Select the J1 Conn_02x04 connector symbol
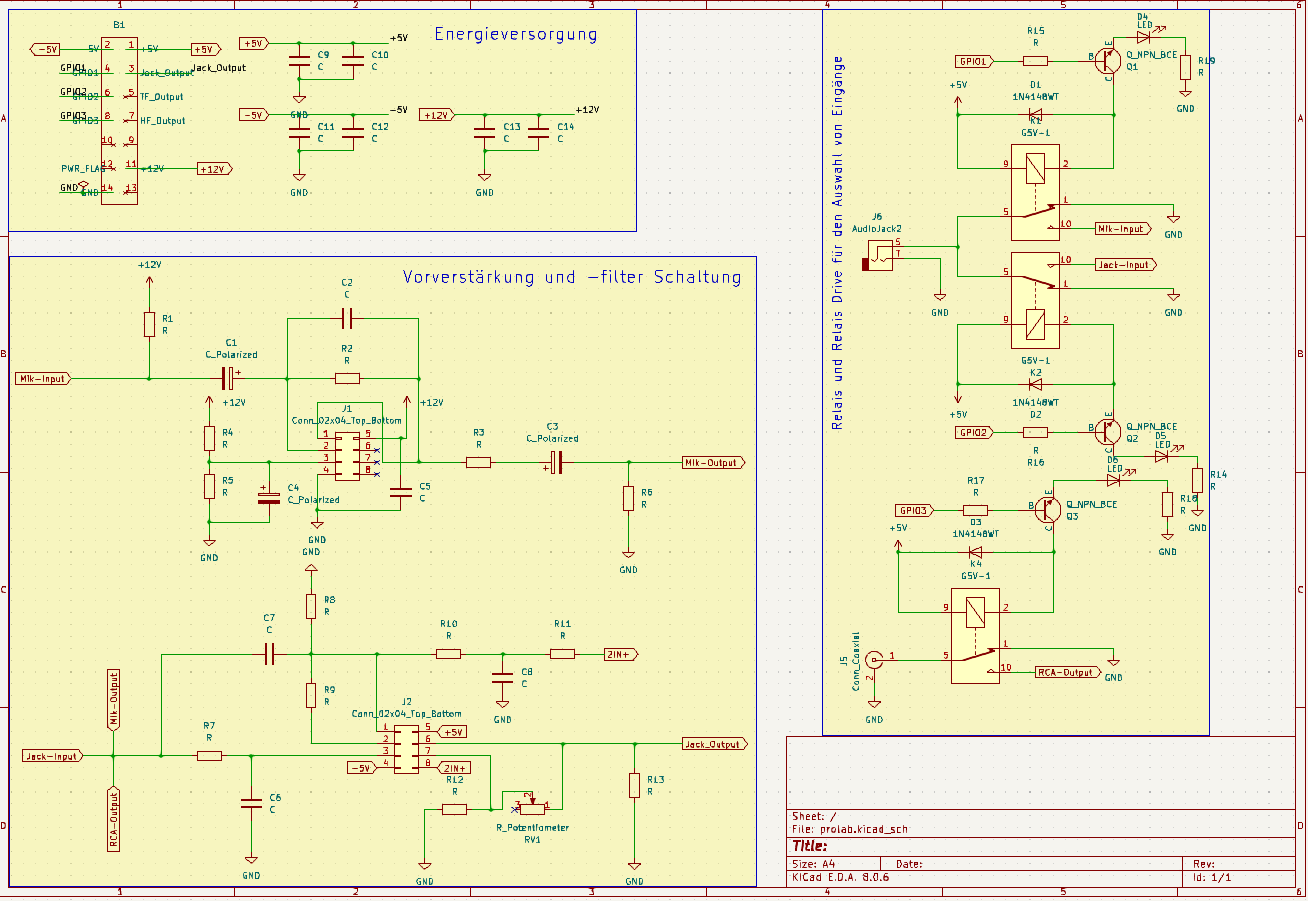The height and width of the screenshot is (901, 1308). [x=347, y=455]
